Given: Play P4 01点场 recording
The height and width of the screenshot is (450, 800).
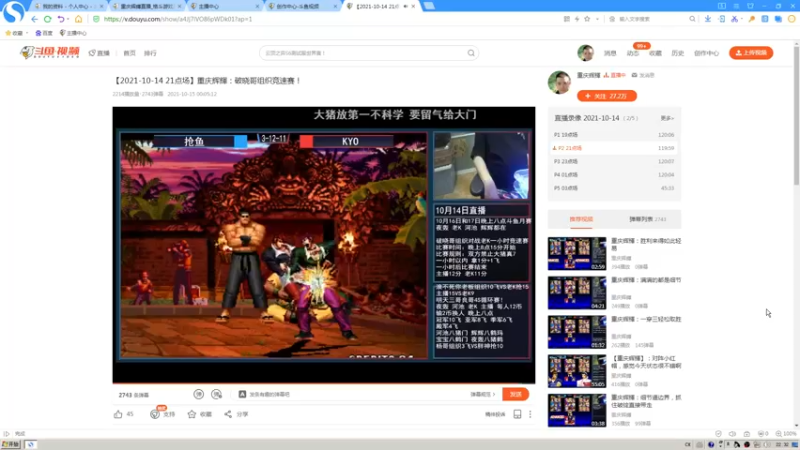Looking at the screenshot, I should click(x=614, y=174).
